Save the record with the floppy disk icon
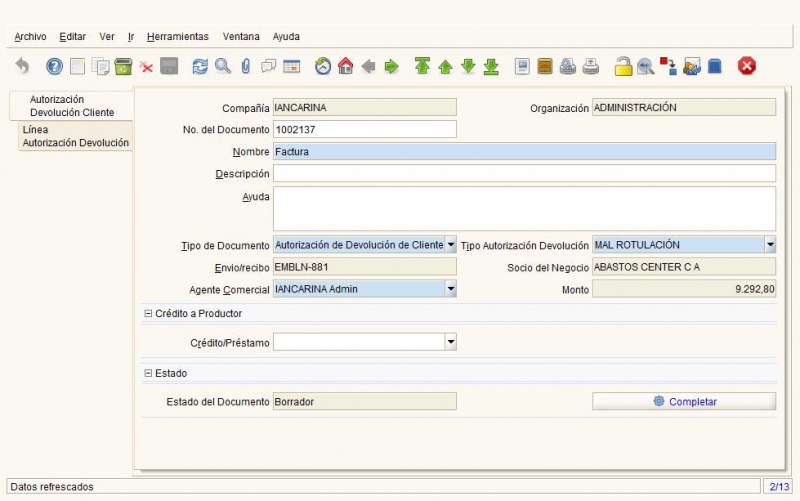Screen dimensions: 800x501 coord(169,66)
